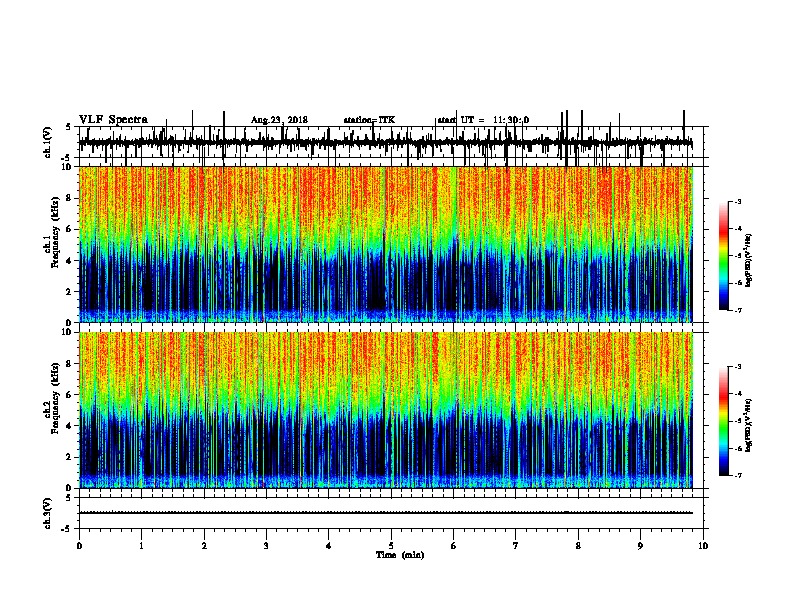792x612 pixels.
Task: Select the "ch.2 Frequency (kHz)" axis label
Action: coord(51,398)
